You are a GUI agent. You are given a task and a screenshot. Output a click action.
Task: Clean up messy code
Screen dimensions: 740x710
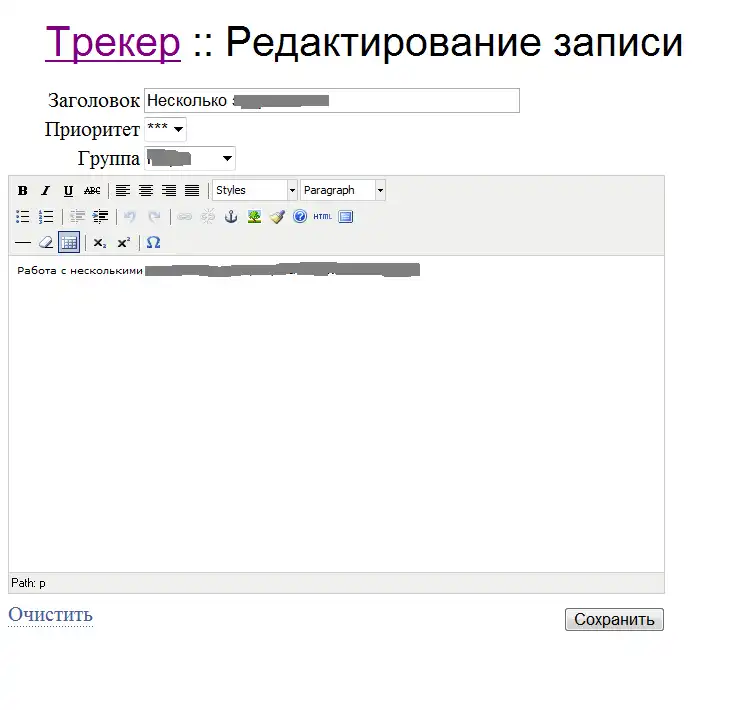tap(277, 217)
